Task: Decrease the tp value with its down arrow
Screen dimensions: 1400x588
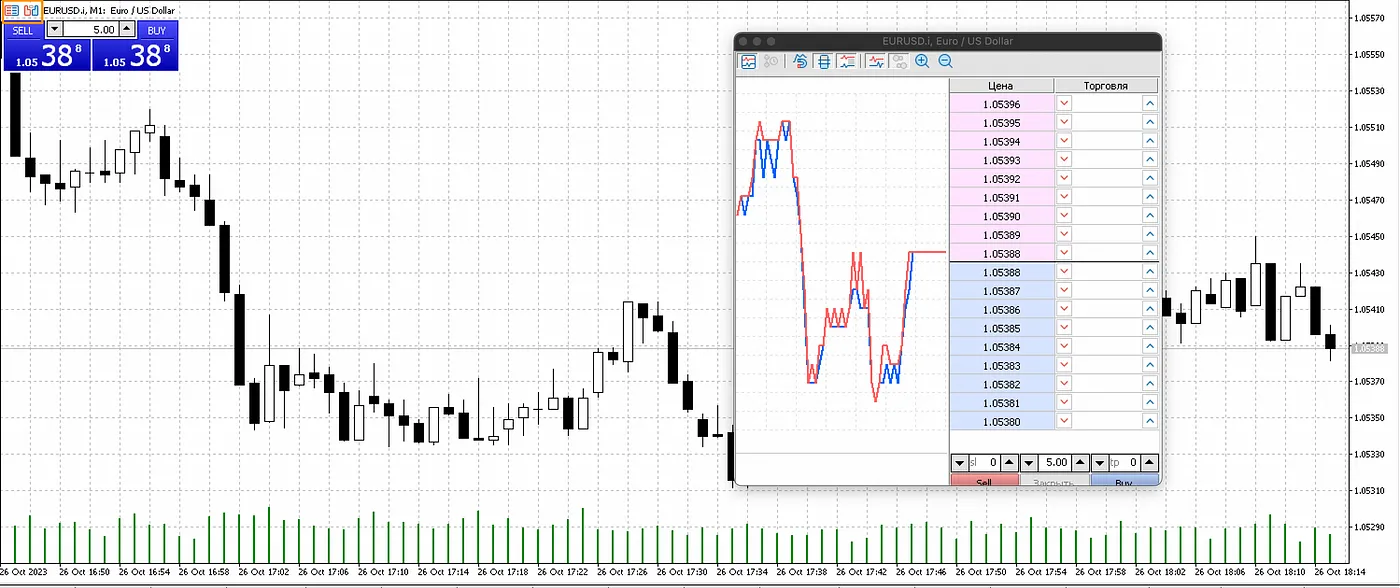Action: tap(1099, 463)
